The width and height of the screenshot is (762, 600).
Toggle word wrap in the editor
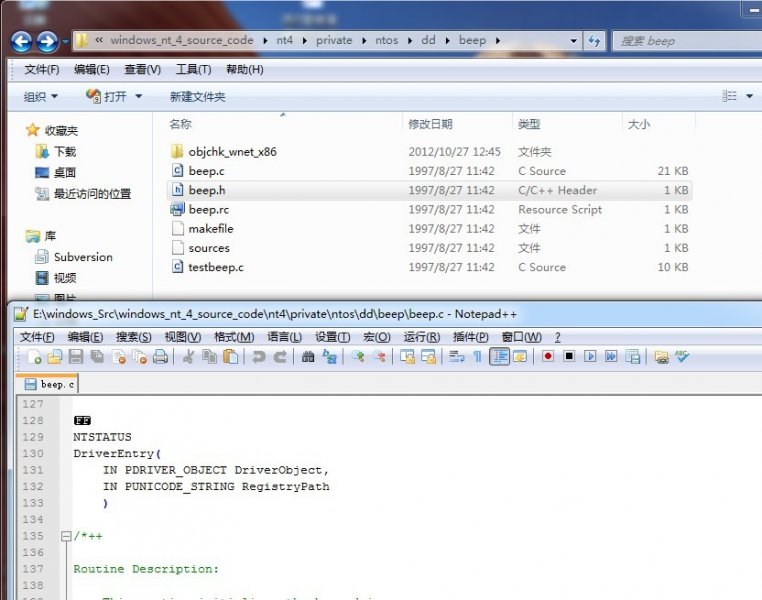pyautogui.click(x=456, y=357)
